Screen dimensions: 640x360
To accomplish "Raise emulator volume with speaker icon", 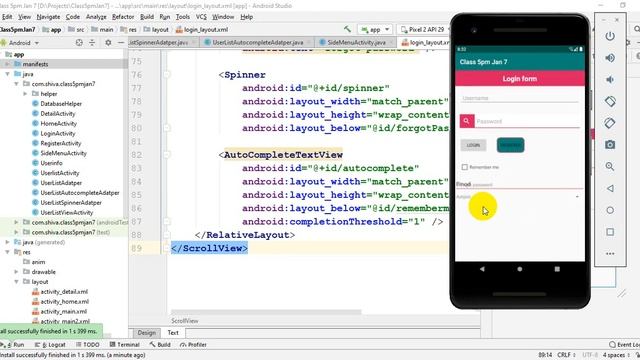I will 610,58.
